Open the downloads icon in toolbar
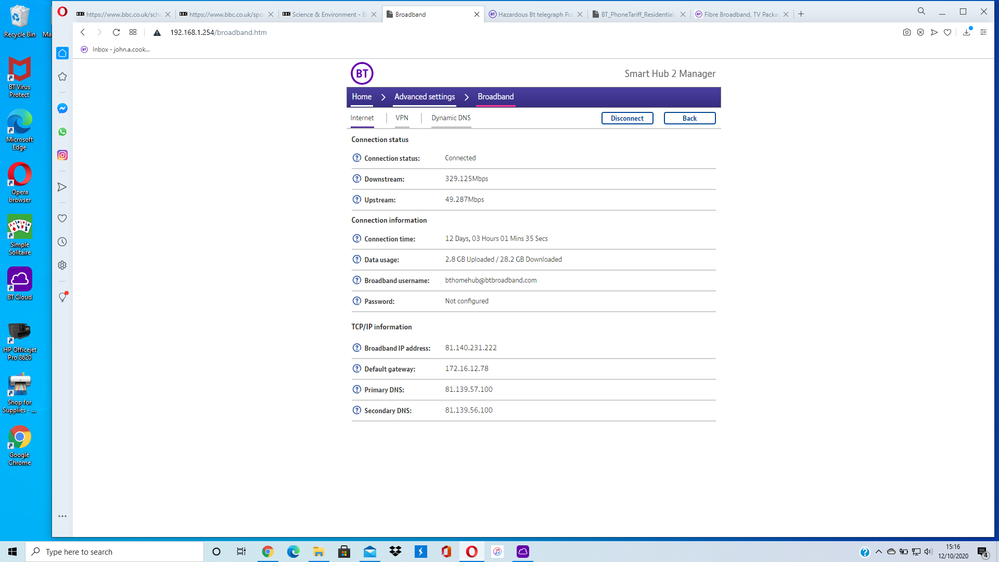 (966, 32)
